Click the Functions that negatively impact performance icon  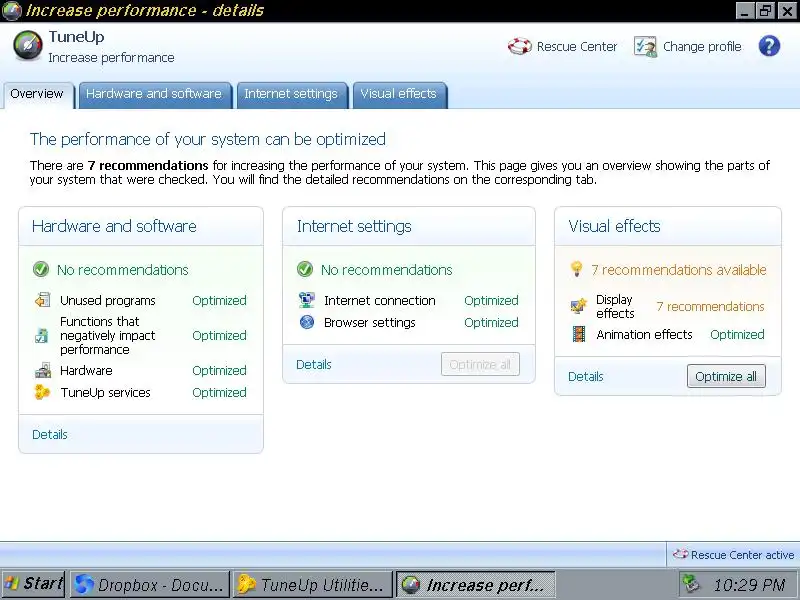[42, 335]
